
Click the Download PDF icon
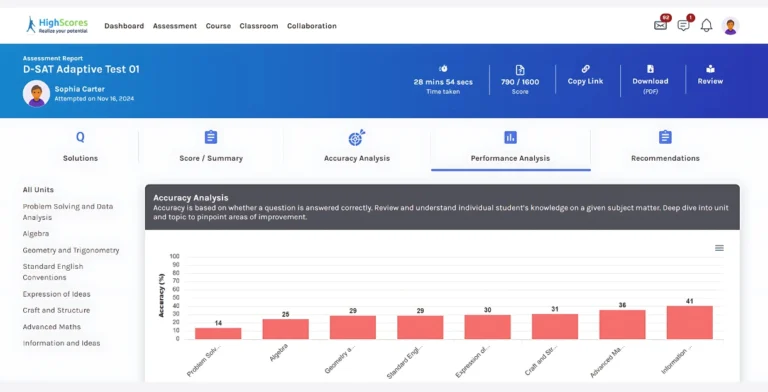(x=650, y=69)
